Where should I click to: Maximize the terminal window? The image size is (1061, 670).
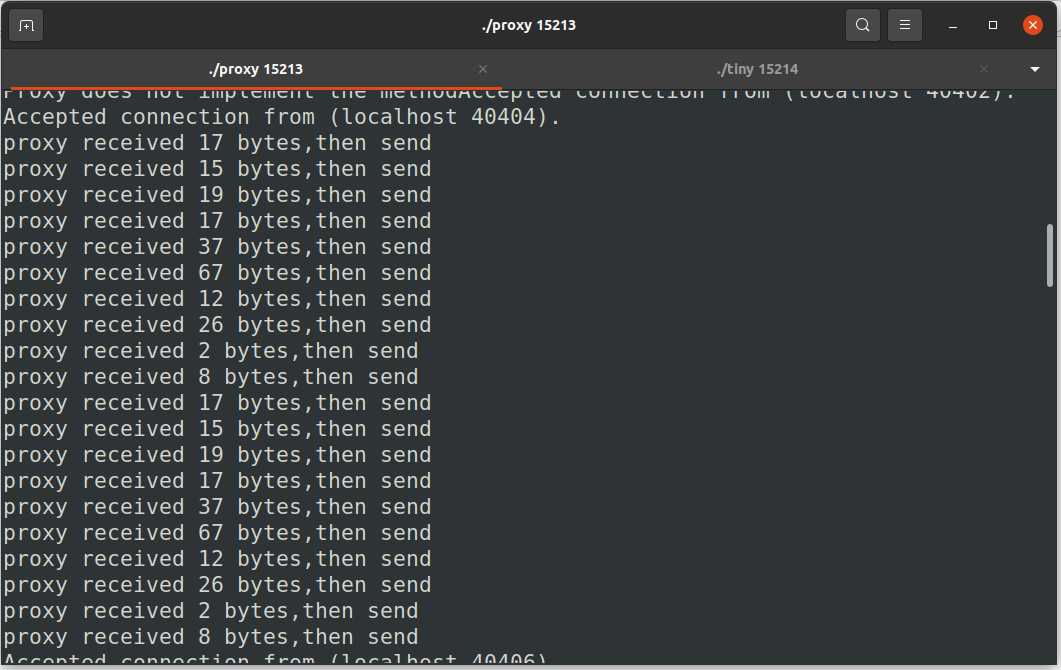coord(993,25)
